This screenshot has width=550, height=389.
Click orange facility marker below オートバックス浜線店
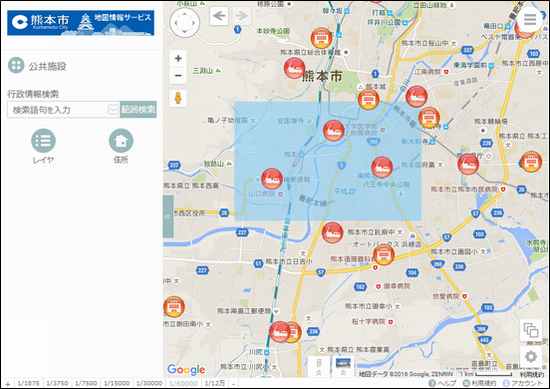(x=384, y=255)
